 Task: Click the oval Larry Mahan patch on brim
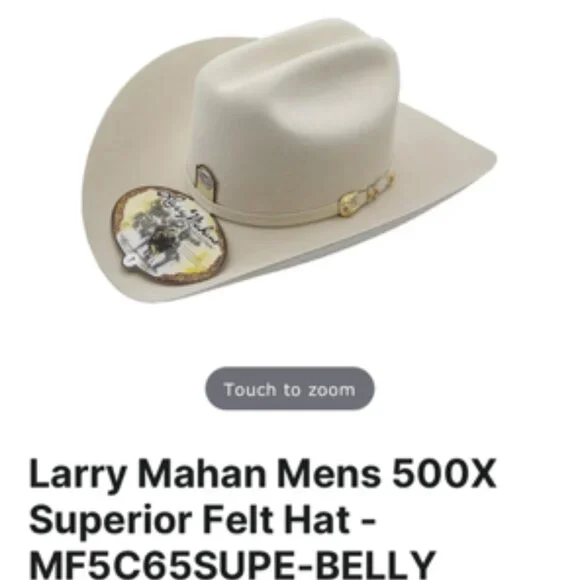[169, 235]
